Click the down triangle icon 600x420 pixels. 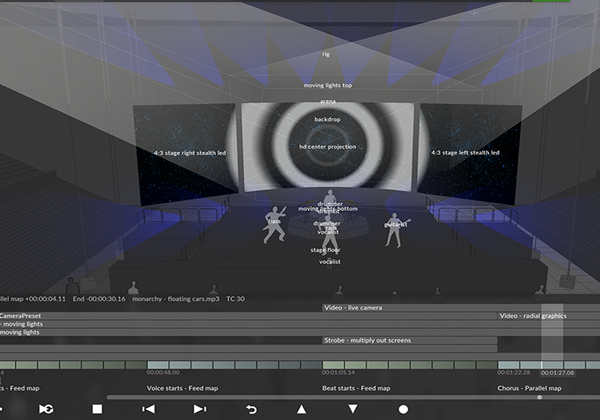352,409
